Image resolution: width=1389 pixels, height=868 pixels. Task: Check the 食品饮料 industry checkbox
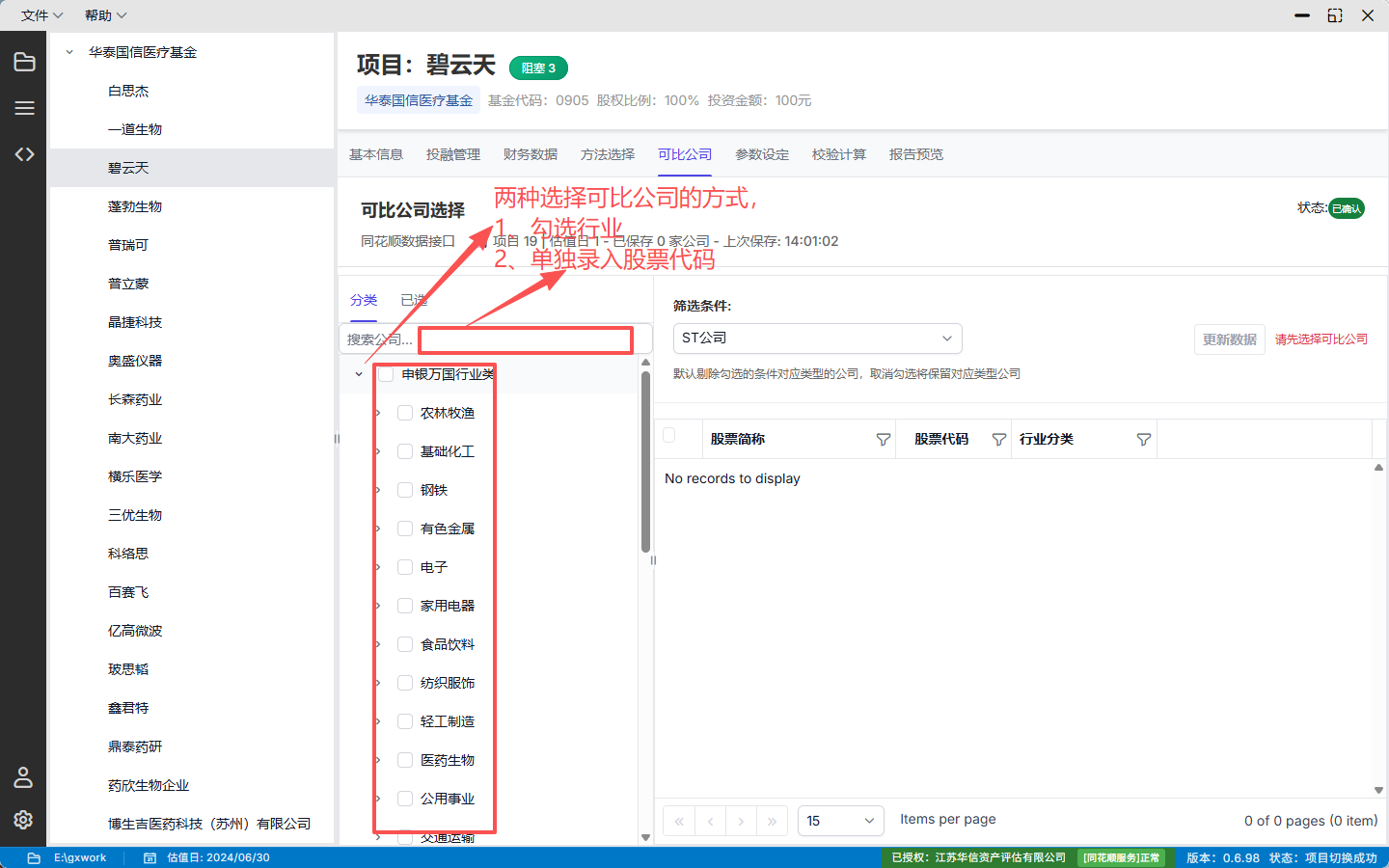[405, 644]
